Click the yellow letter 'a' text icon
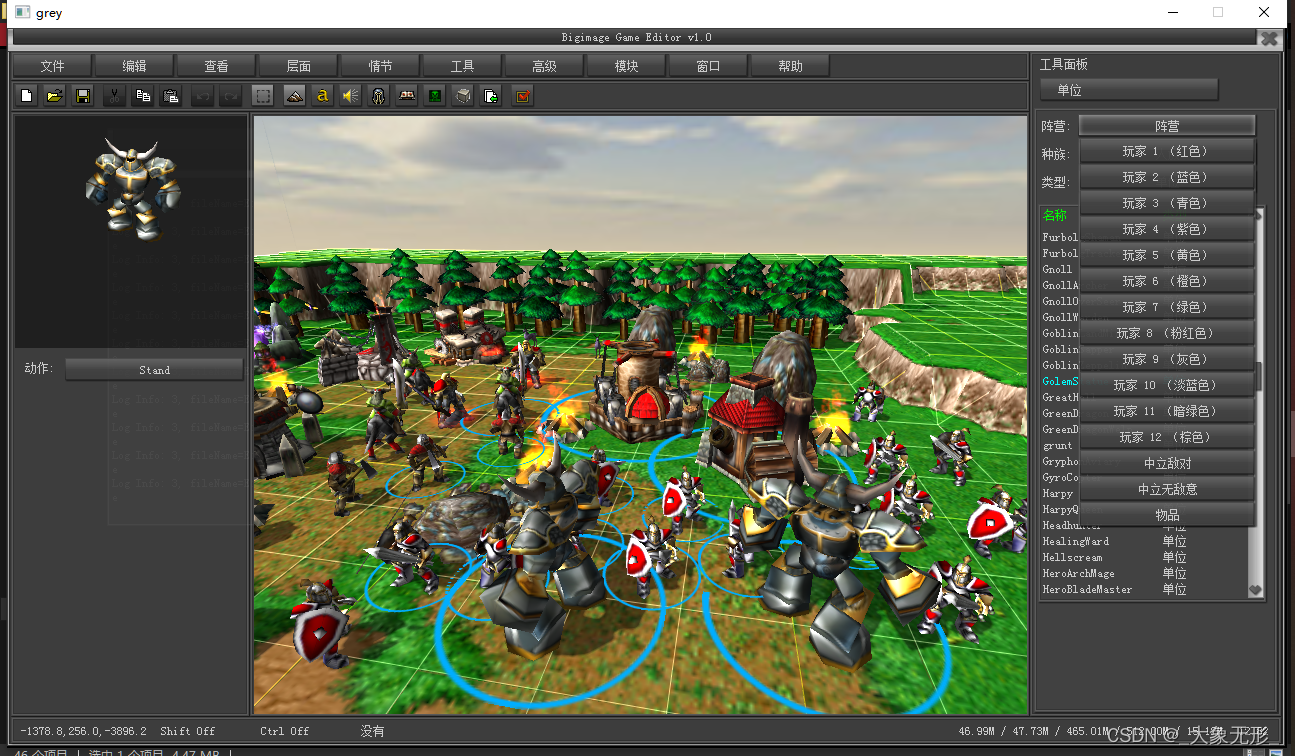Viewport: 1295px width, 756px height. [x=322, y=96]
